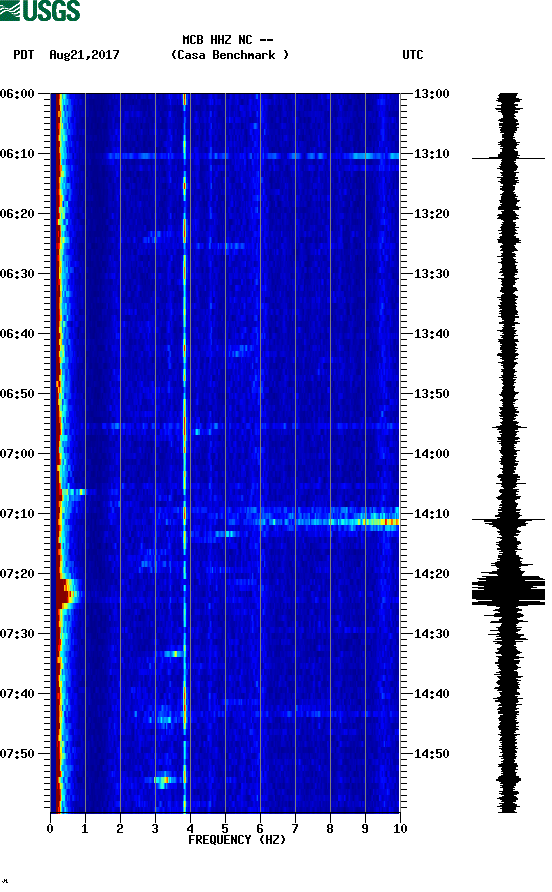The width and height of the screenshot is (552, 892).
Task: Click the 07:50 PDT time label
Action: point(17,754)
